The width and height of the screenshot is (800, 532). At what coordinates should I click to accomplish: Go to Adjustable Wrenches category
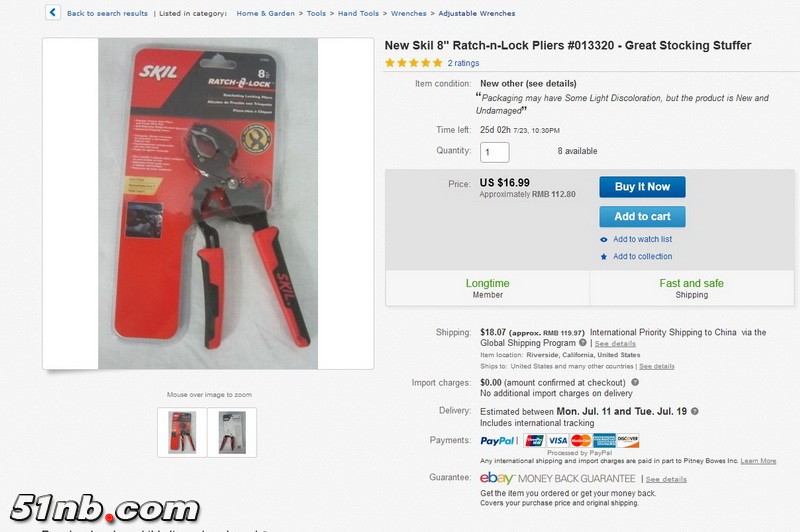(x=477, y=13)
